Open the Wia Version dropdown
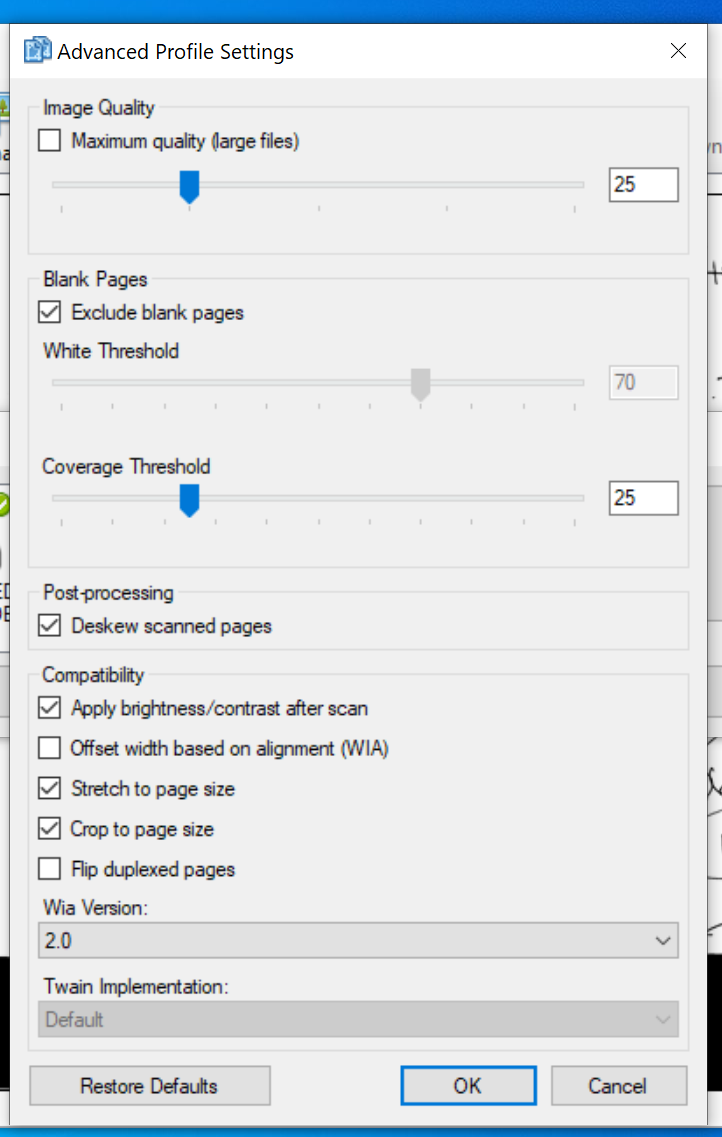This screenshot has width=722, height=1137. [358, 940]
